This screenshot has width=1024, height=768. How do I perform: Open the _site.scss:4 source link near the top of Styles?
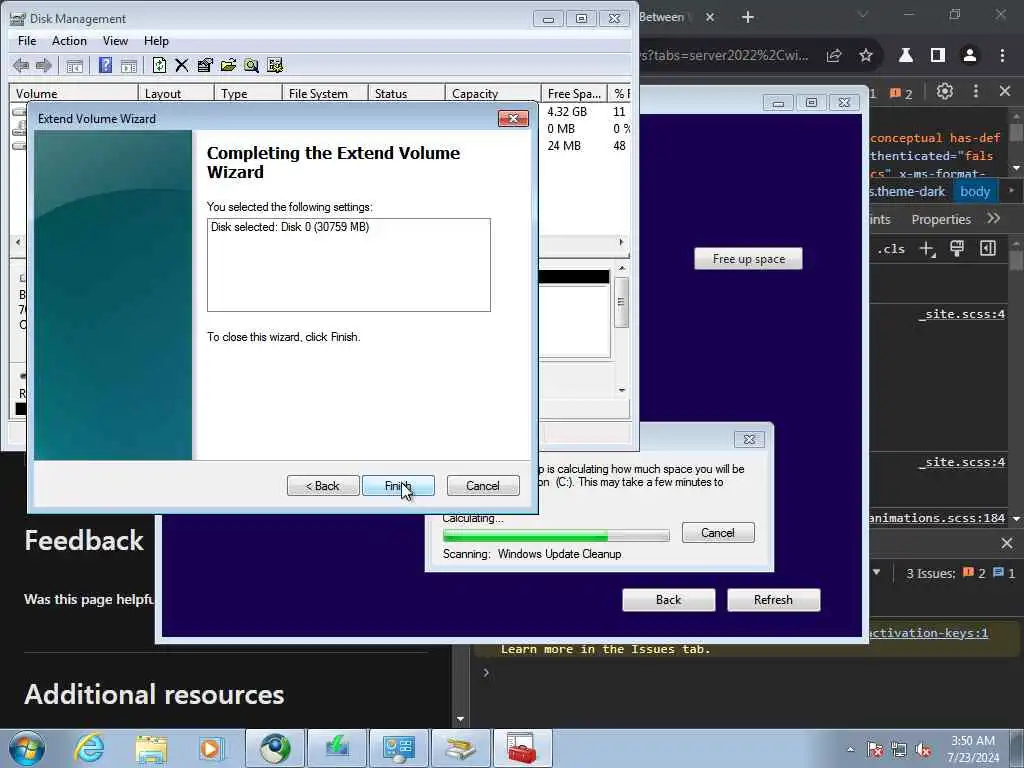pos(962,314)
